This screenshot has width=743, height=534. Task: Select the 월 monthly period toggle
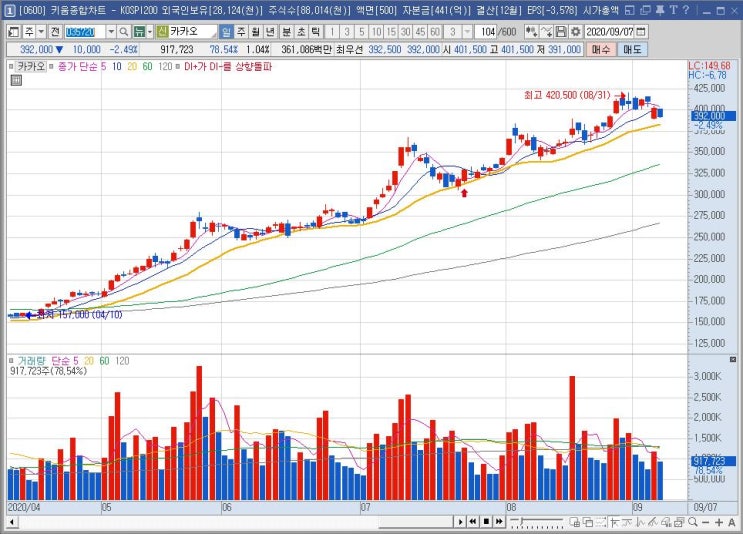pyautogui.click(x=255, y=32)
